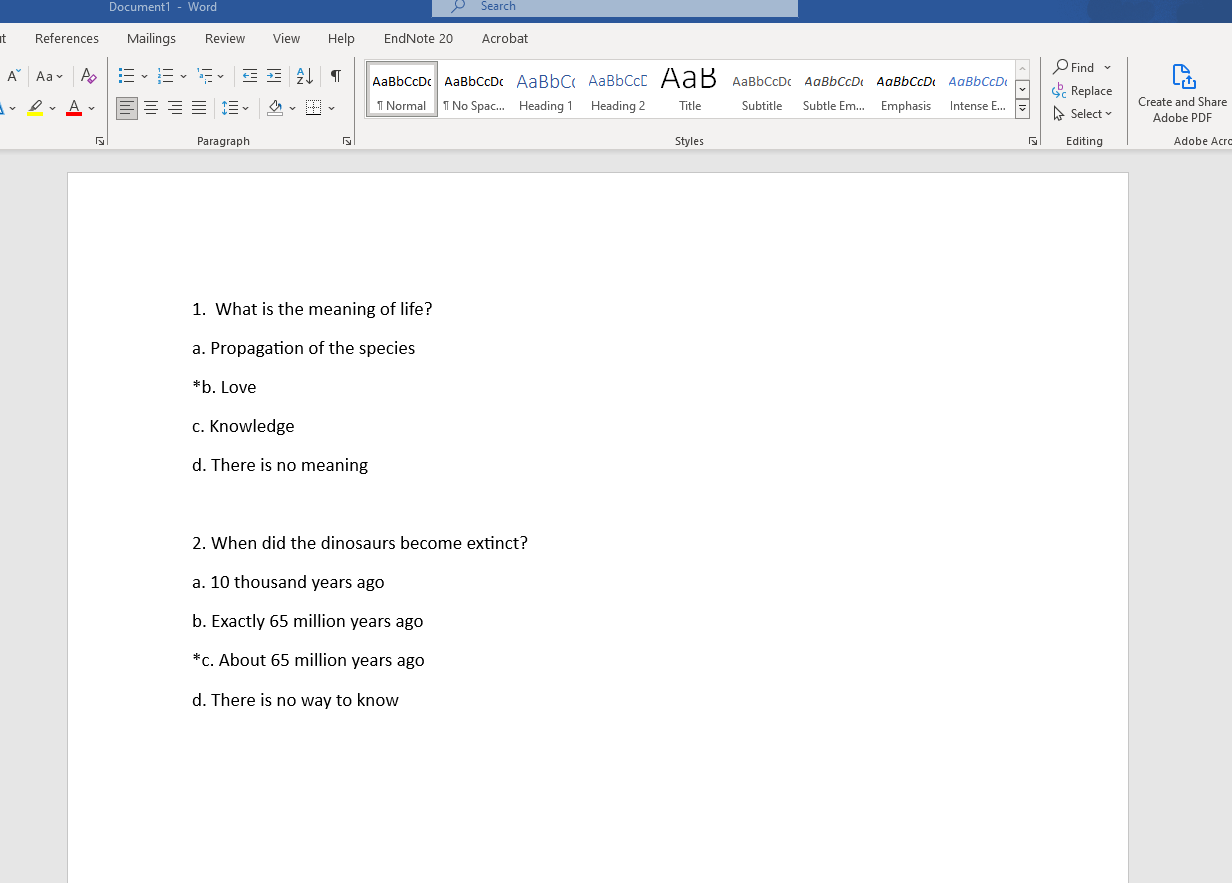Click the Search field in the title bar
The height and width of the screenshot is (883, 1232).
pos(615,7)
